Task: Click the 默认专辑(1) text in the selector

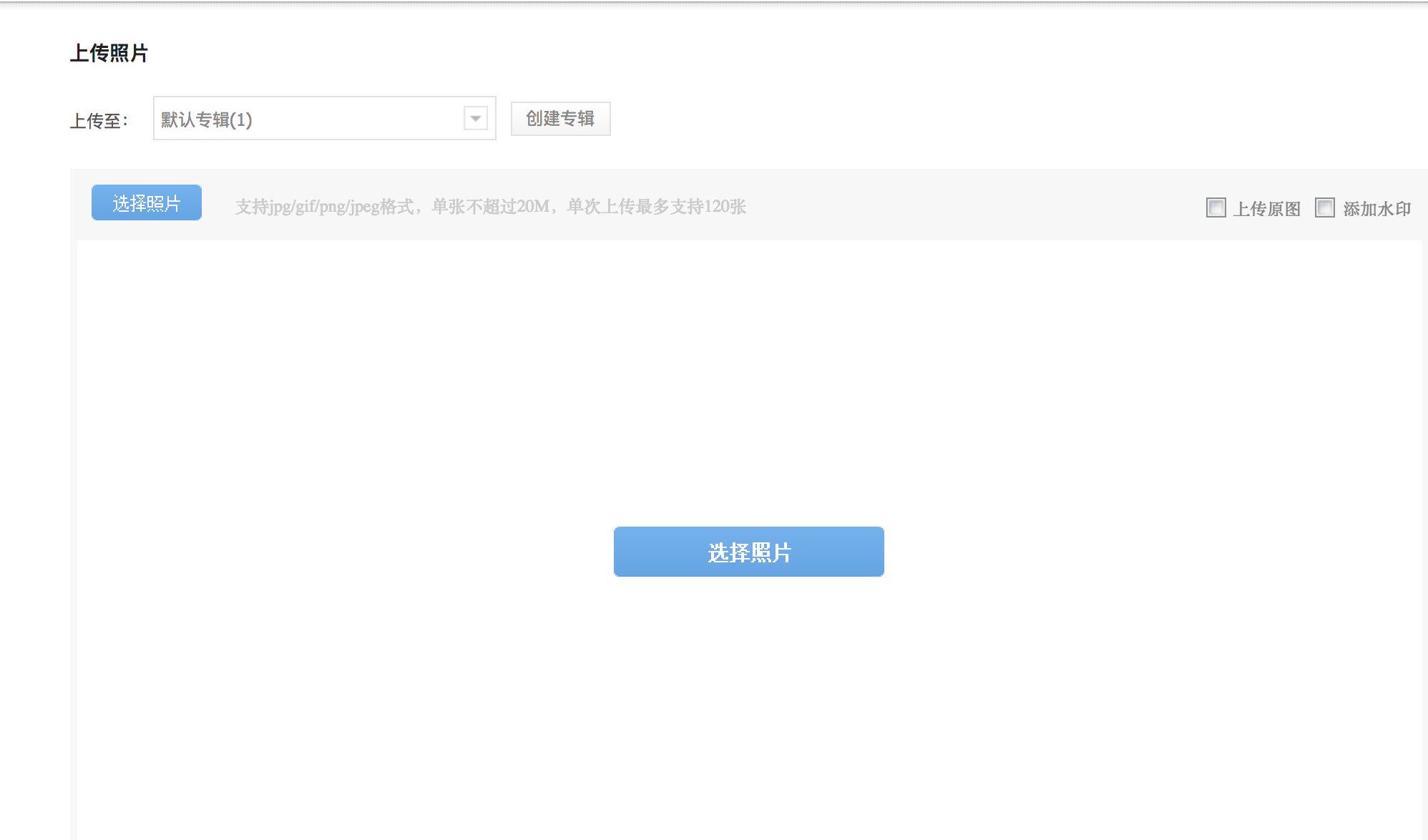Action: pyautogui.click(x=207, y=119)
